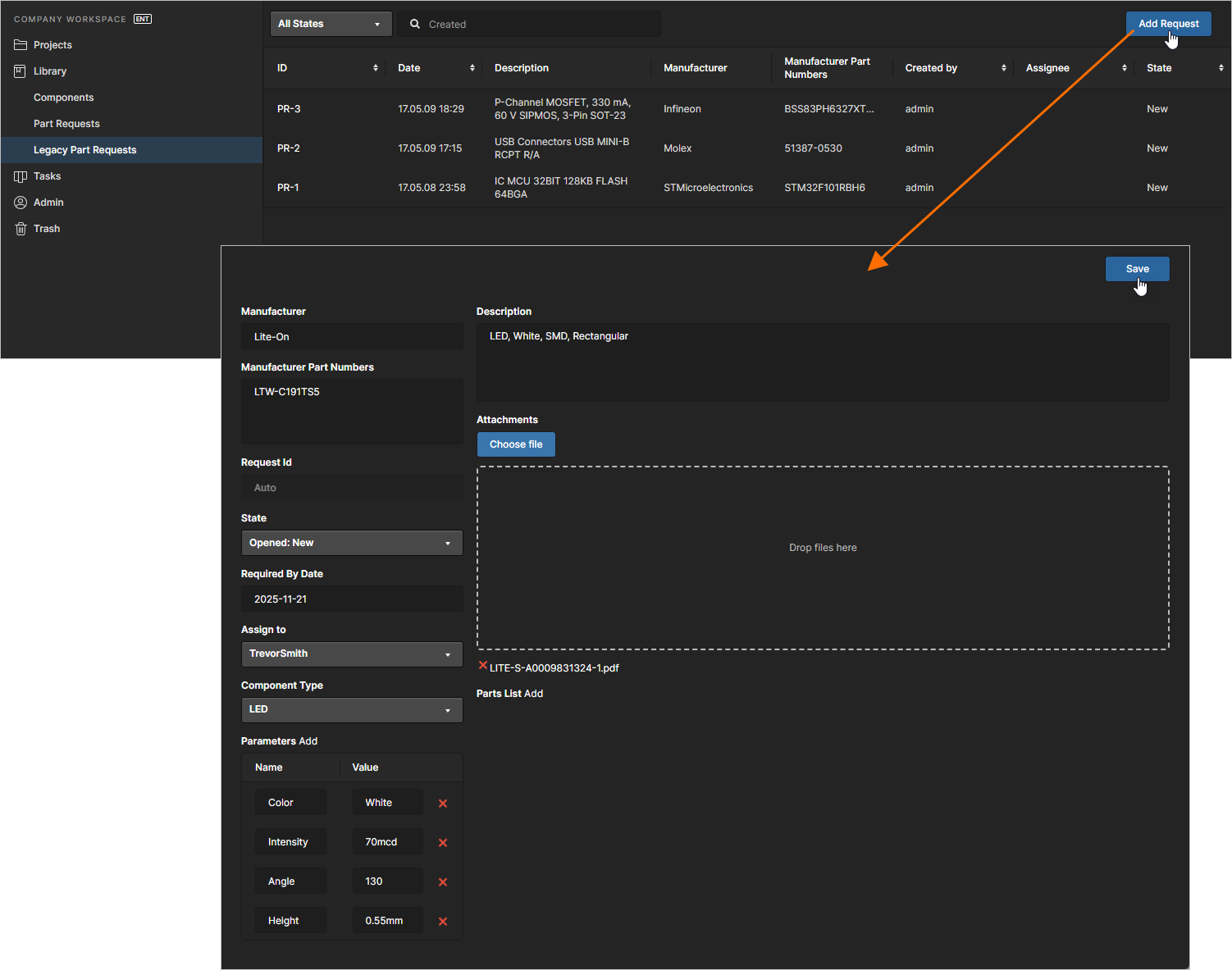Open the Projects section via its folder icon

[x=21, y=44]
